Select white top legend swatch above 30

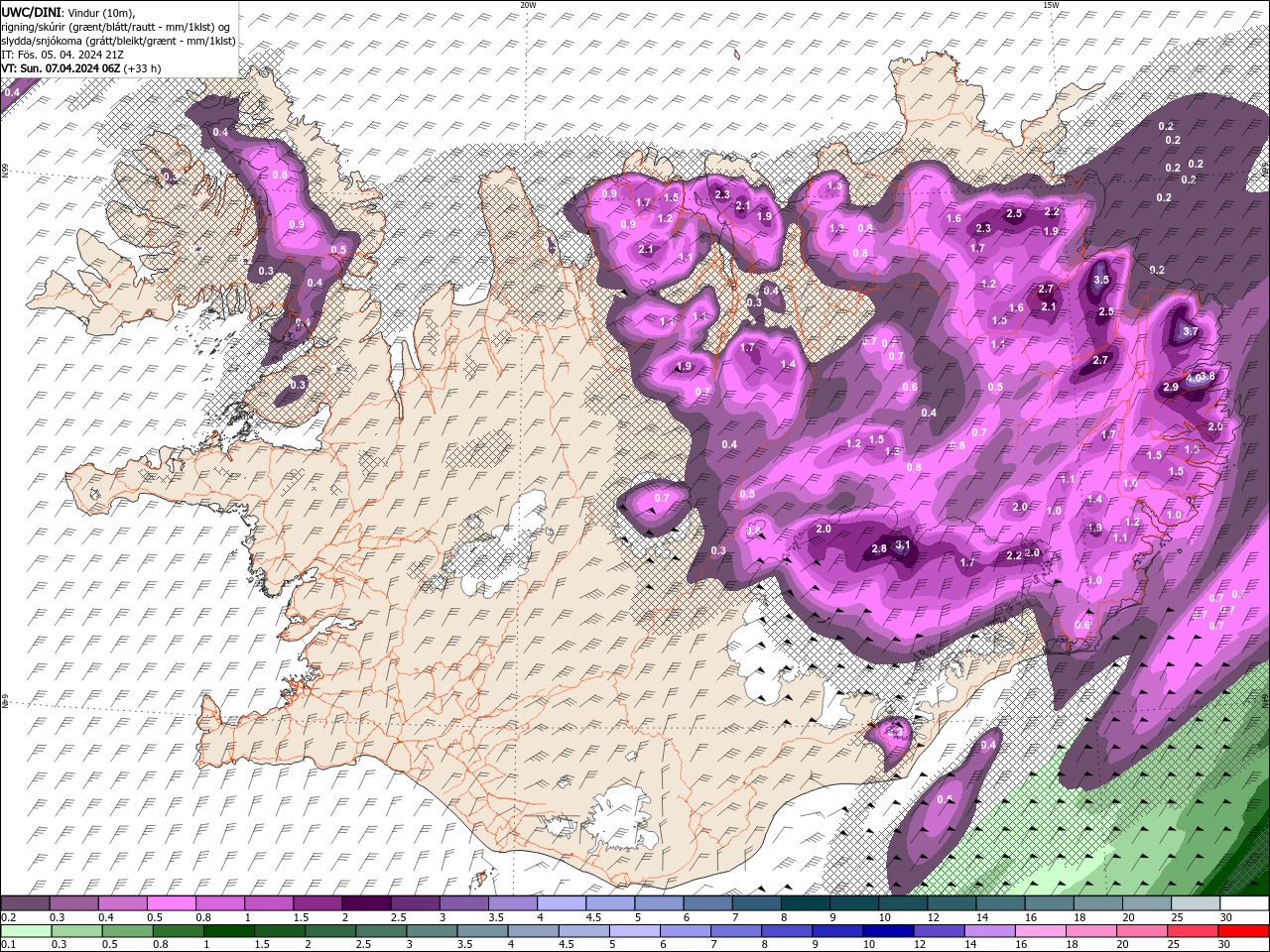[1242, 903]
